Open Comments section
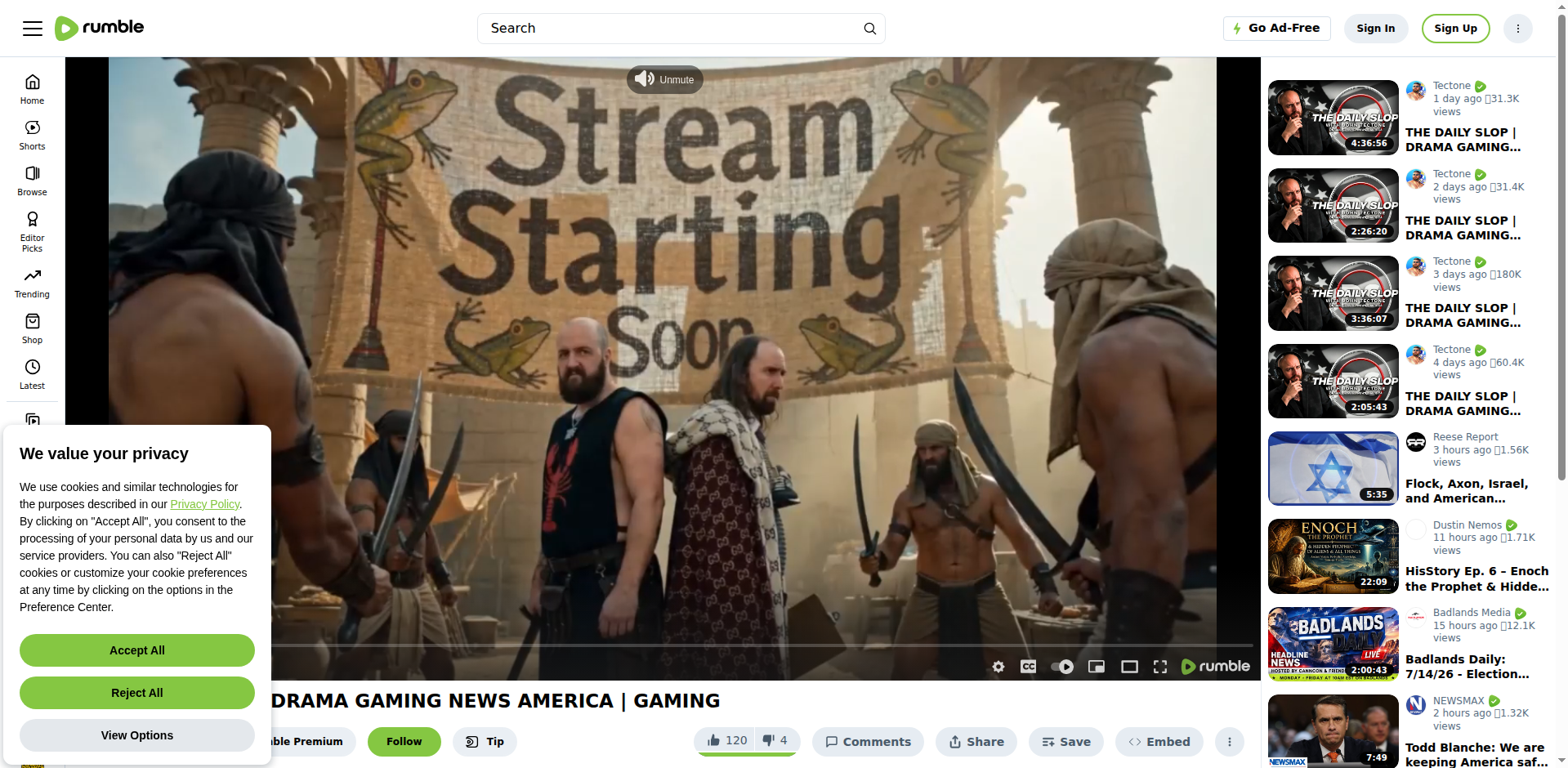The width and height of the screenshot is (1568, 768). point(868,742)
